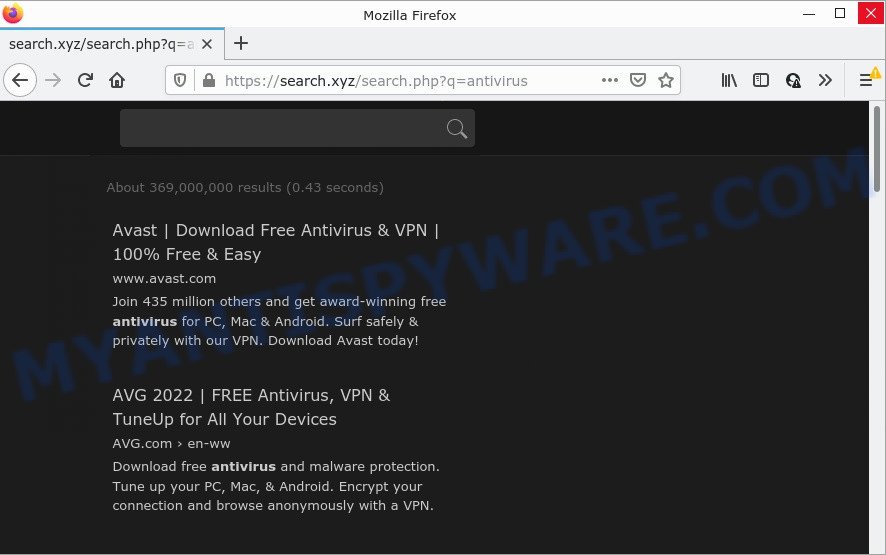Open the Firefox account icon
Viewport: 886px width, 555px height.
point(793,80)
